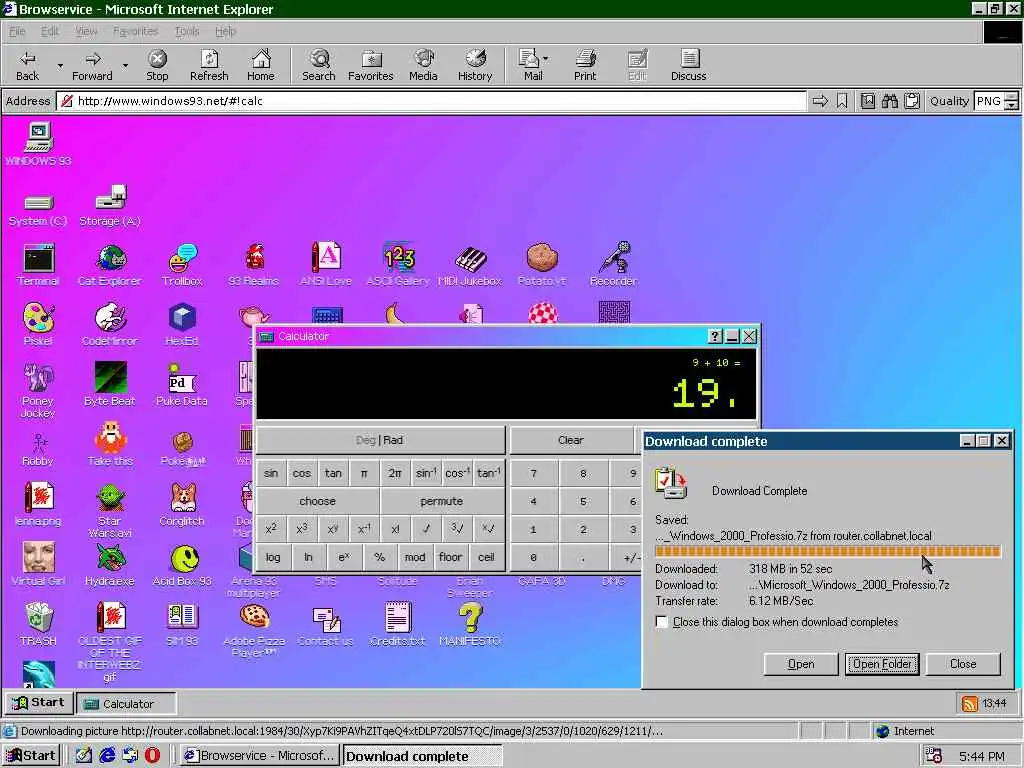Click Close button in download dialog

pyautogui.click(x=963, y=664)
